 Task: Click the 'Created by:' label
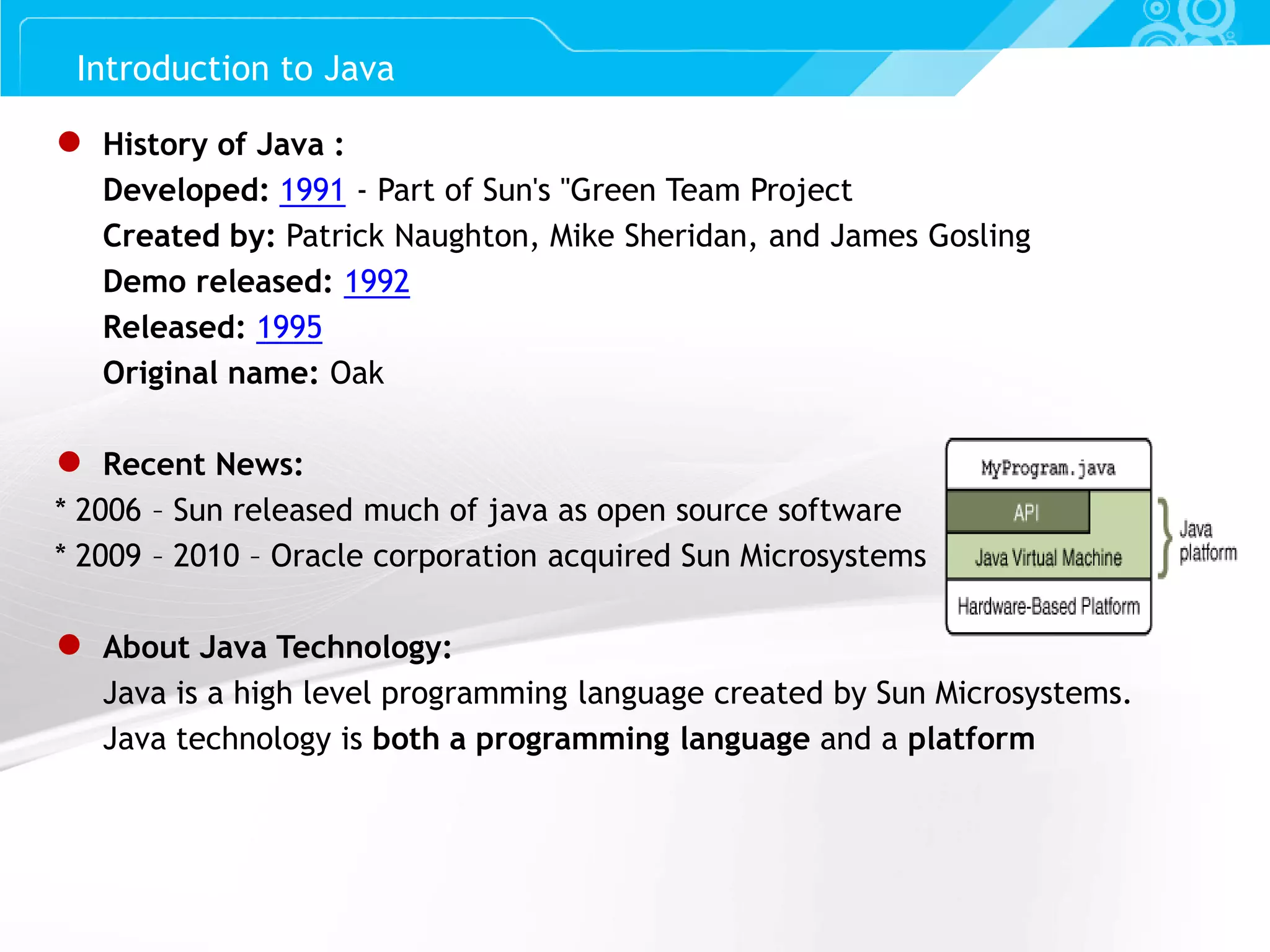pyautogui.click(x=189, y=237)
